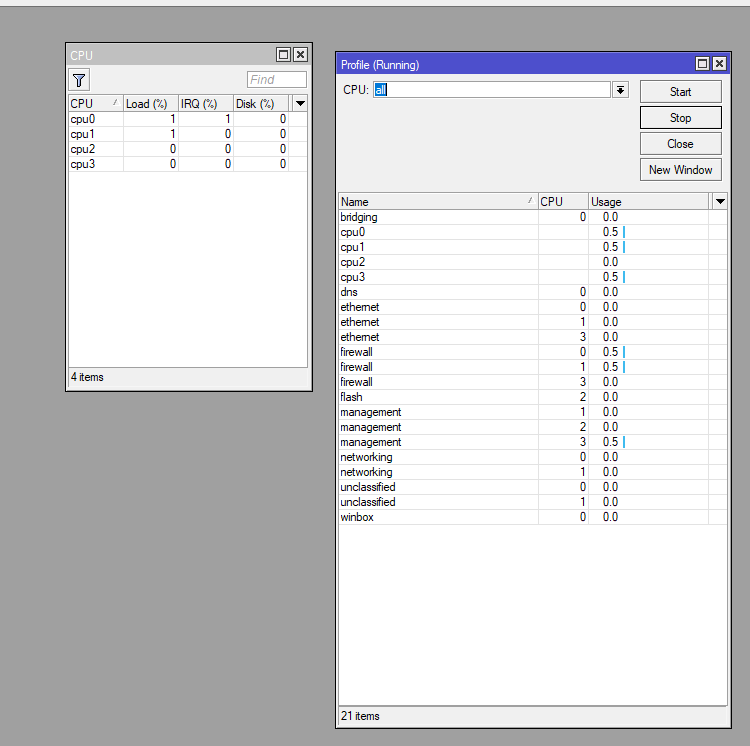The image size is (750, 746).
Task: Select the dns row in Profile
Action: coord(533,292)
